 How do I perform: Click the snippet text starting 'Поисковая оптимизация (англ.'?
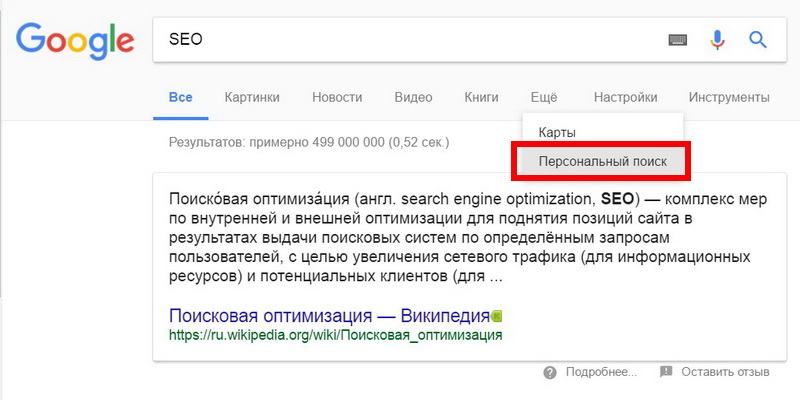tap(468, 238)
